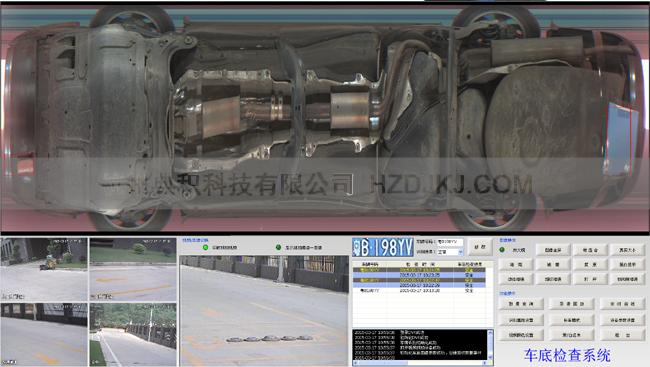Click the log horizontal scrollbar right arrow
Viewport: 650px width, 367px height.
(485, 363)
